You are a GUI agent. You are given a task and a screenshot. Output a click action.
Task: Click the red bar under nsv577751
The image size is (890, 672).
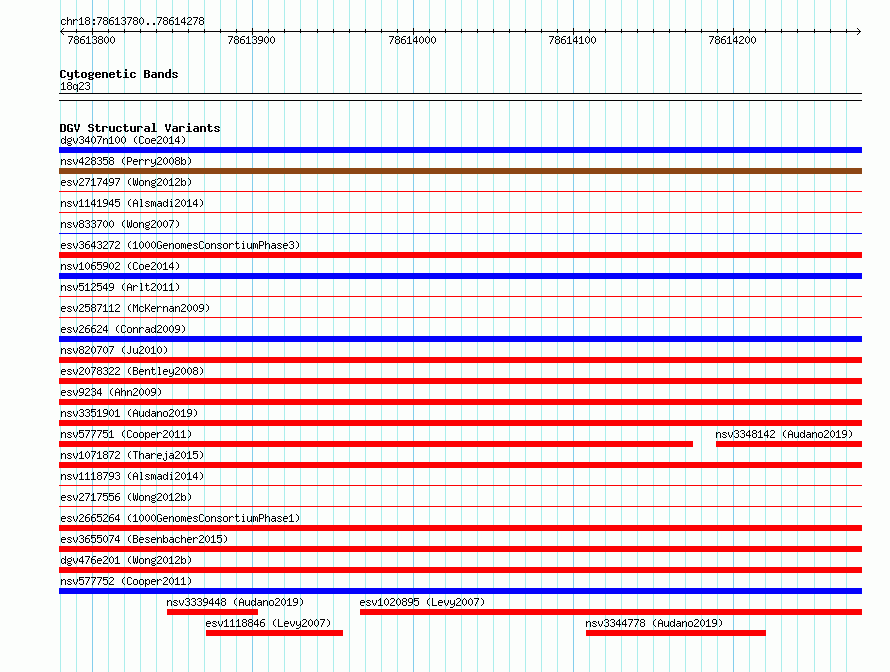(376, 444)
